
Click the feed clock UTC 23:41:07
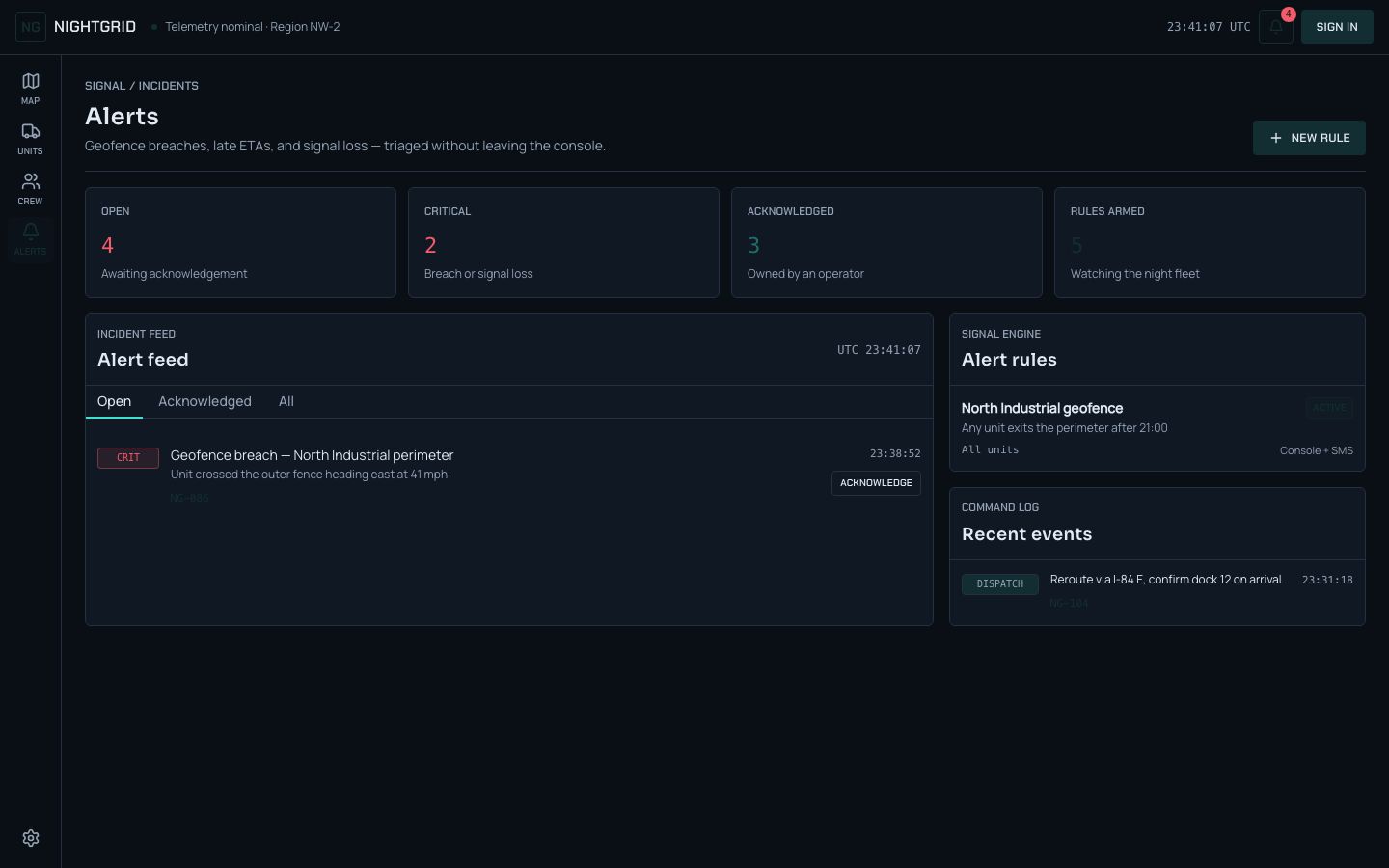tap(879, 350)
